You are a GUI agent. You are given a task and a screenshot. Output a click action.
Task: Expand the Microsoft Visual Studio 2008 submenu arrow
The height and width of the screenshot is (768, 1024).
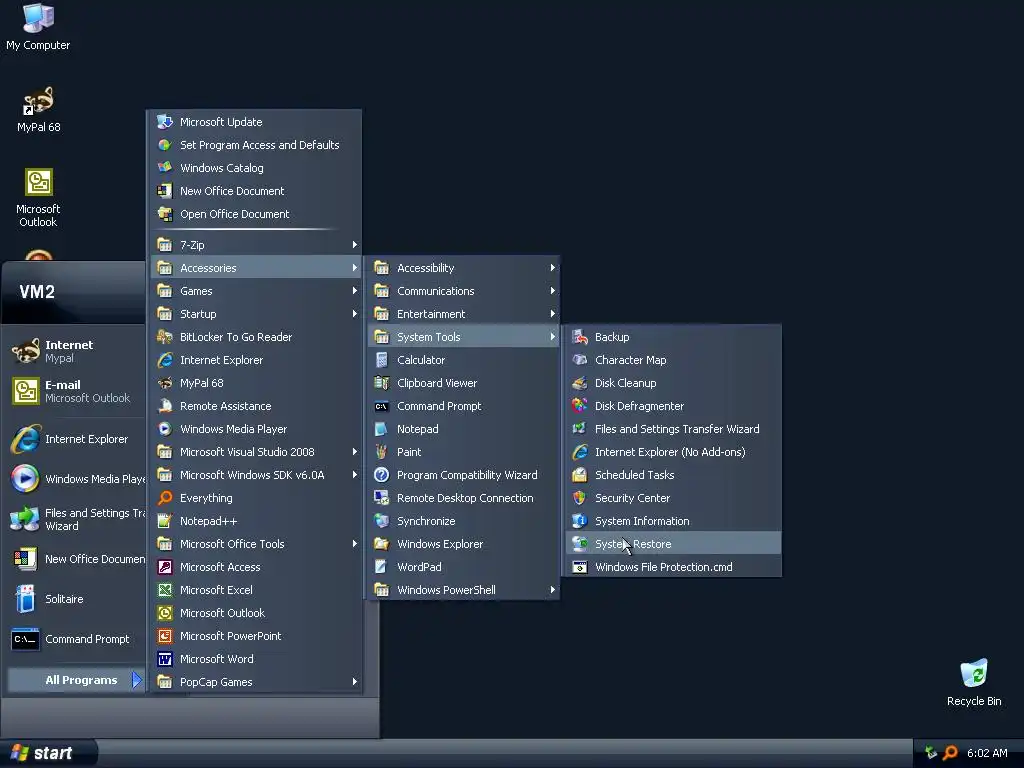[x=355, y=452]
